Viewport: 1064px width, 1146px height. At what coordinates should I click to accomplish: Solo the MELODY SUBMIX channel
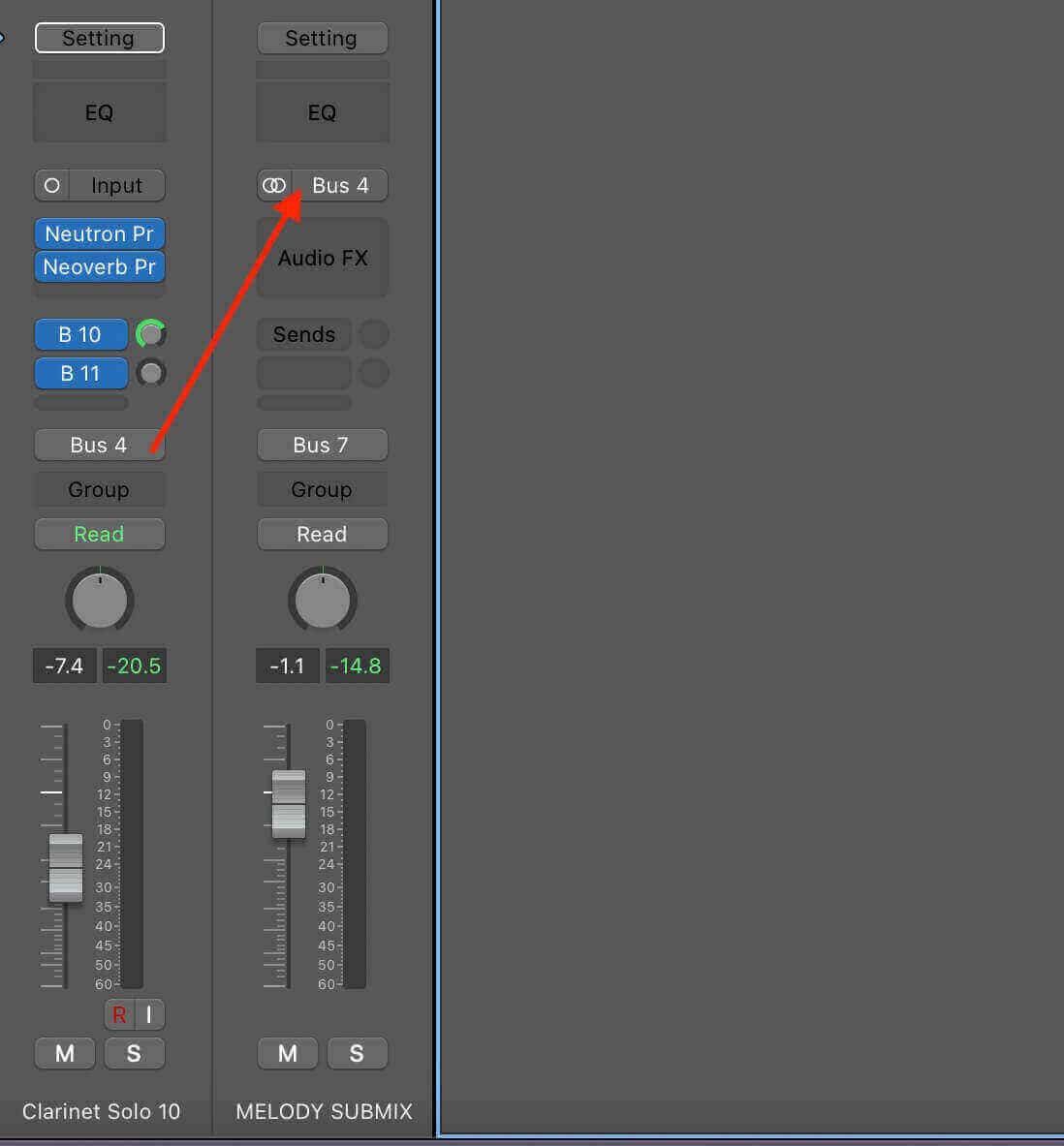357,1053
